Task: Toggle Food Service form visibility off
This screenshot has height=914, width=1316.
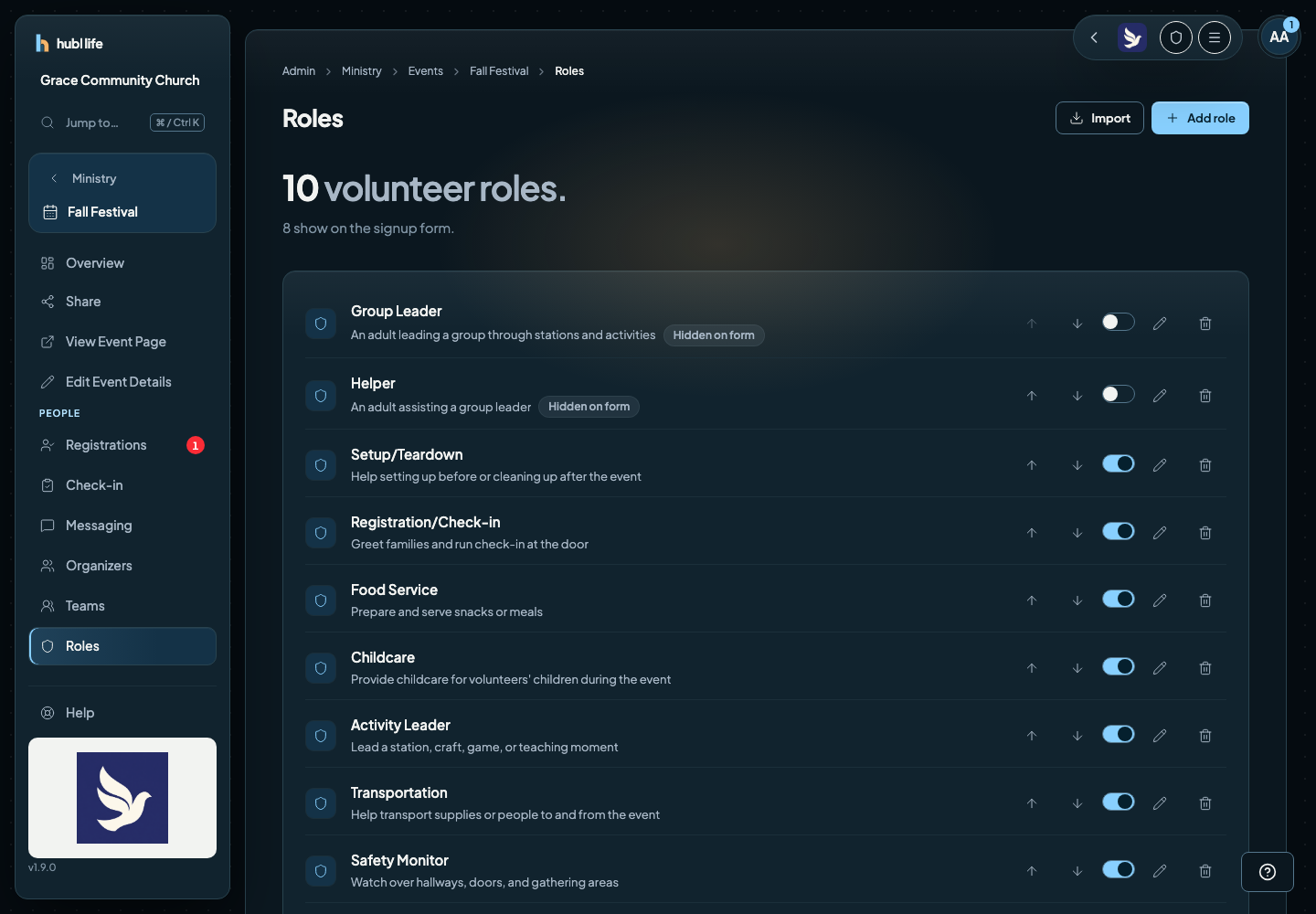Action: pos(1119,599)
